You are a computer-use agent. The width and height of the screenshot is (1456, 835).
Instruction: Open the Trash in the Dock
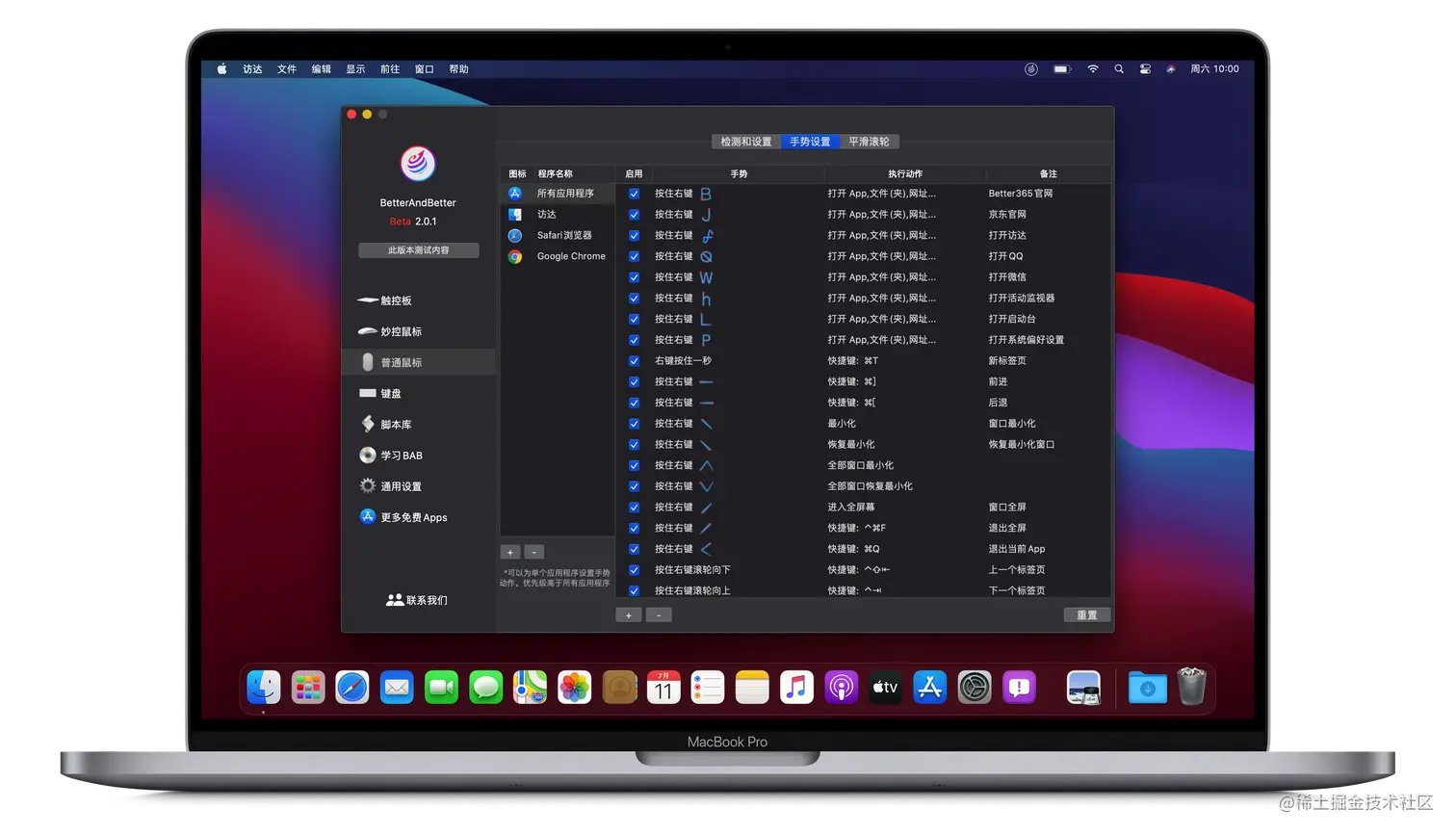tap(1192, 688)
